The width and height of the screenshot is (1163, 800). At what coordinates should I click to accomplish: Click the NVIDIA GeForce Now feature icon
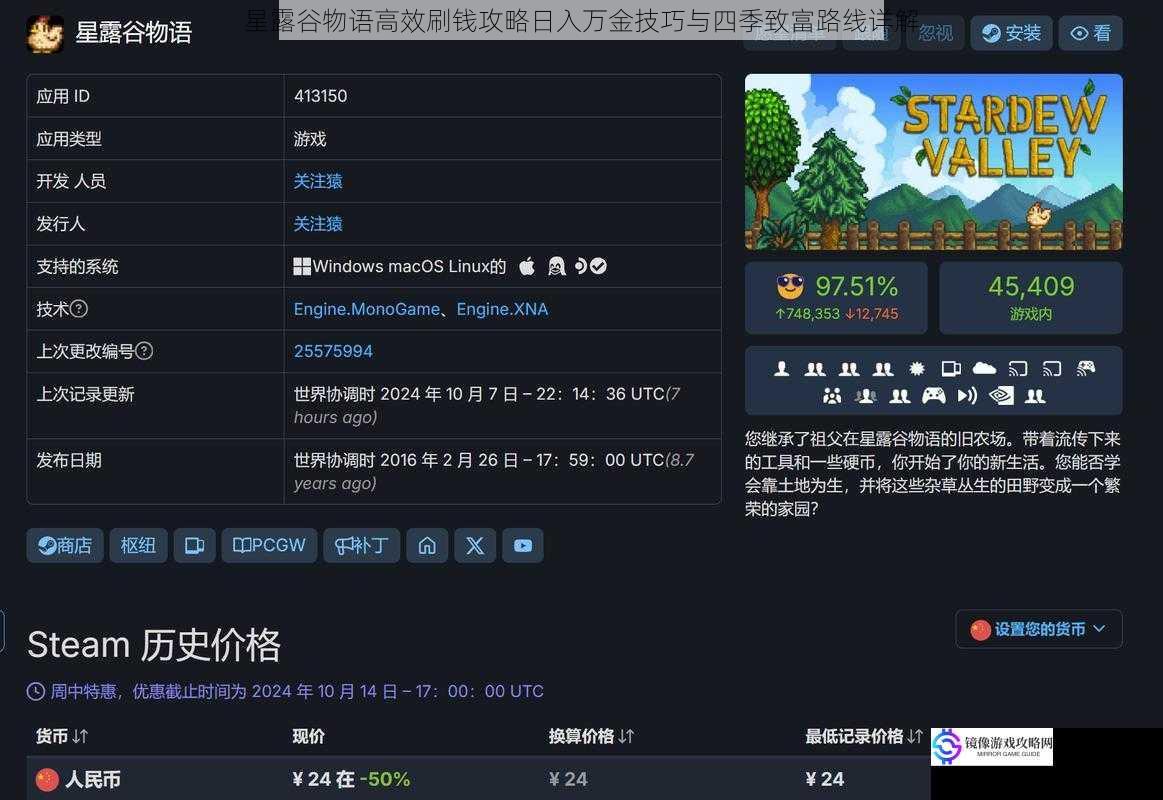point(1001,397)
